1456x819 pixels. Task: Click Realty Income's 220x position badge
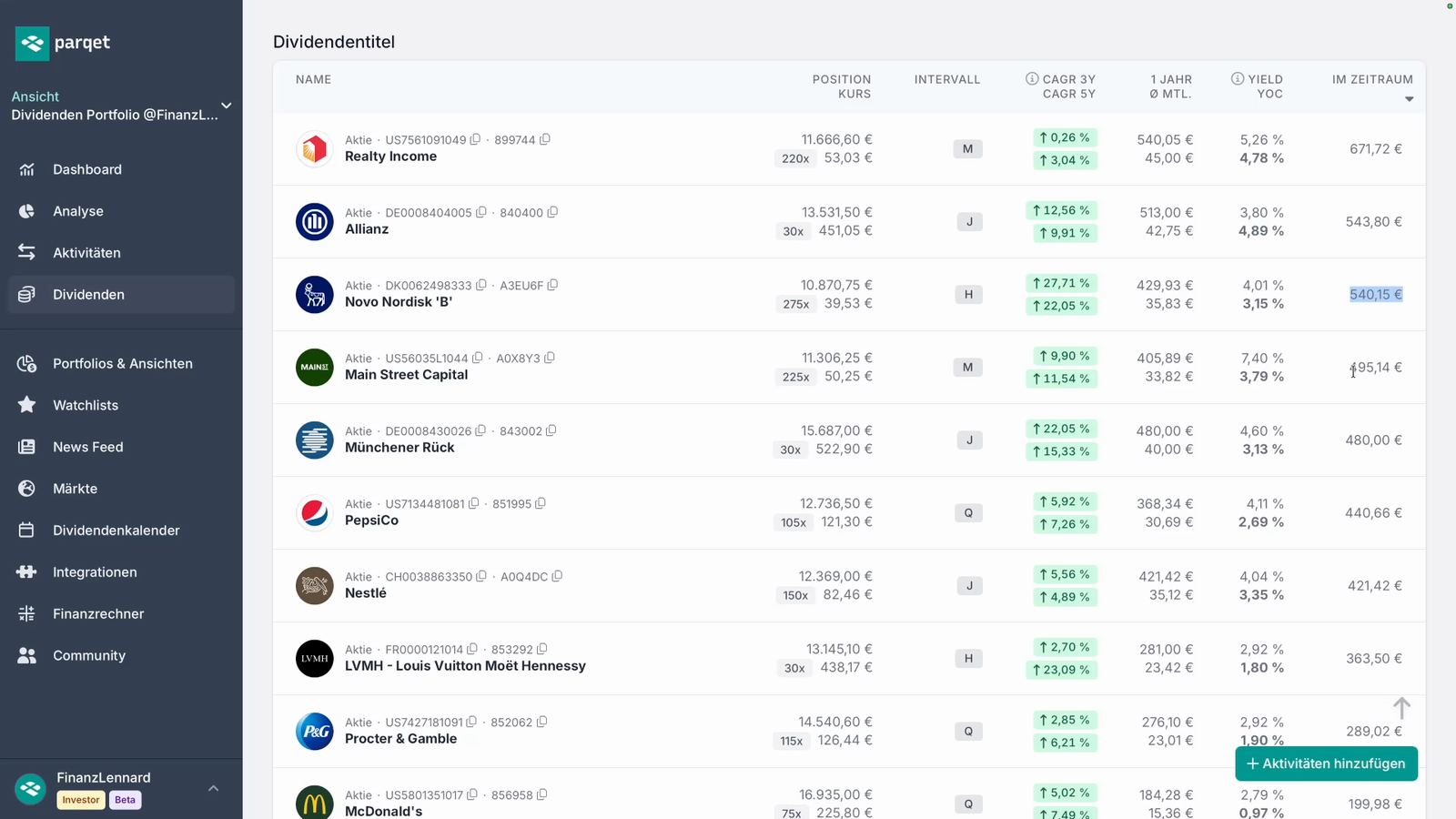pos(795,158)
